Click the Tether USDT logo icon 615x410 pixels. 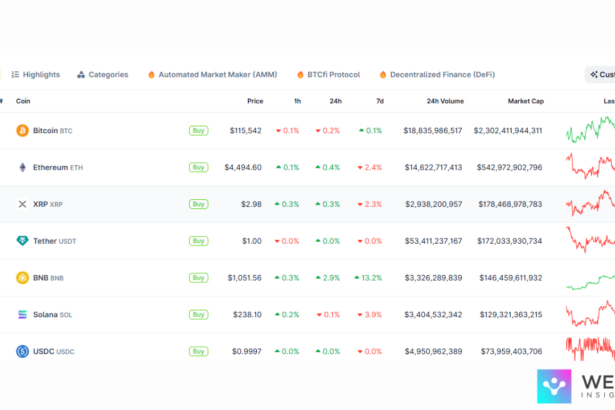(22, 241)
